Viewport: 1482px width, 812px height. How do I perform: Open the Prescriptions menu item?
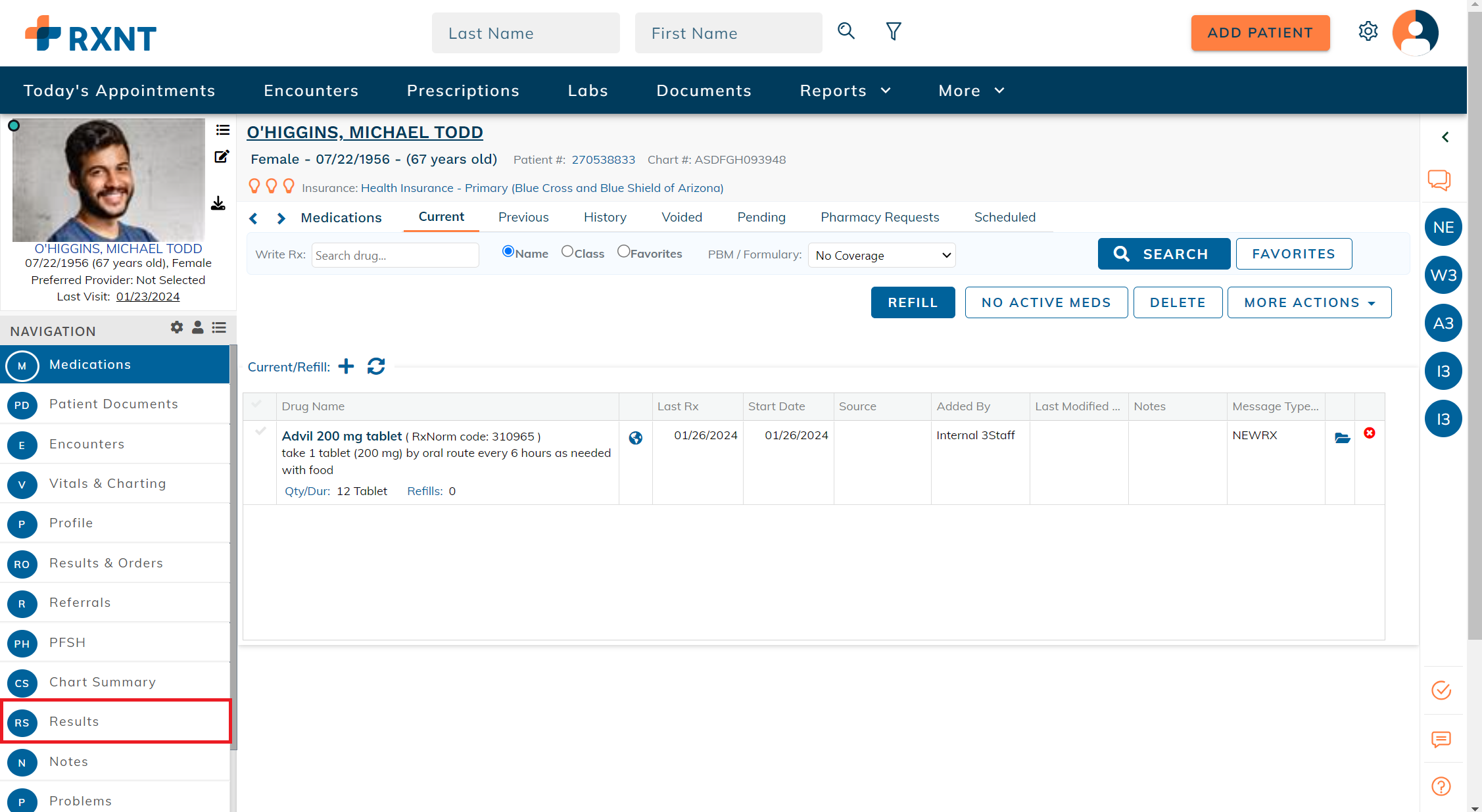coord(463,90)
